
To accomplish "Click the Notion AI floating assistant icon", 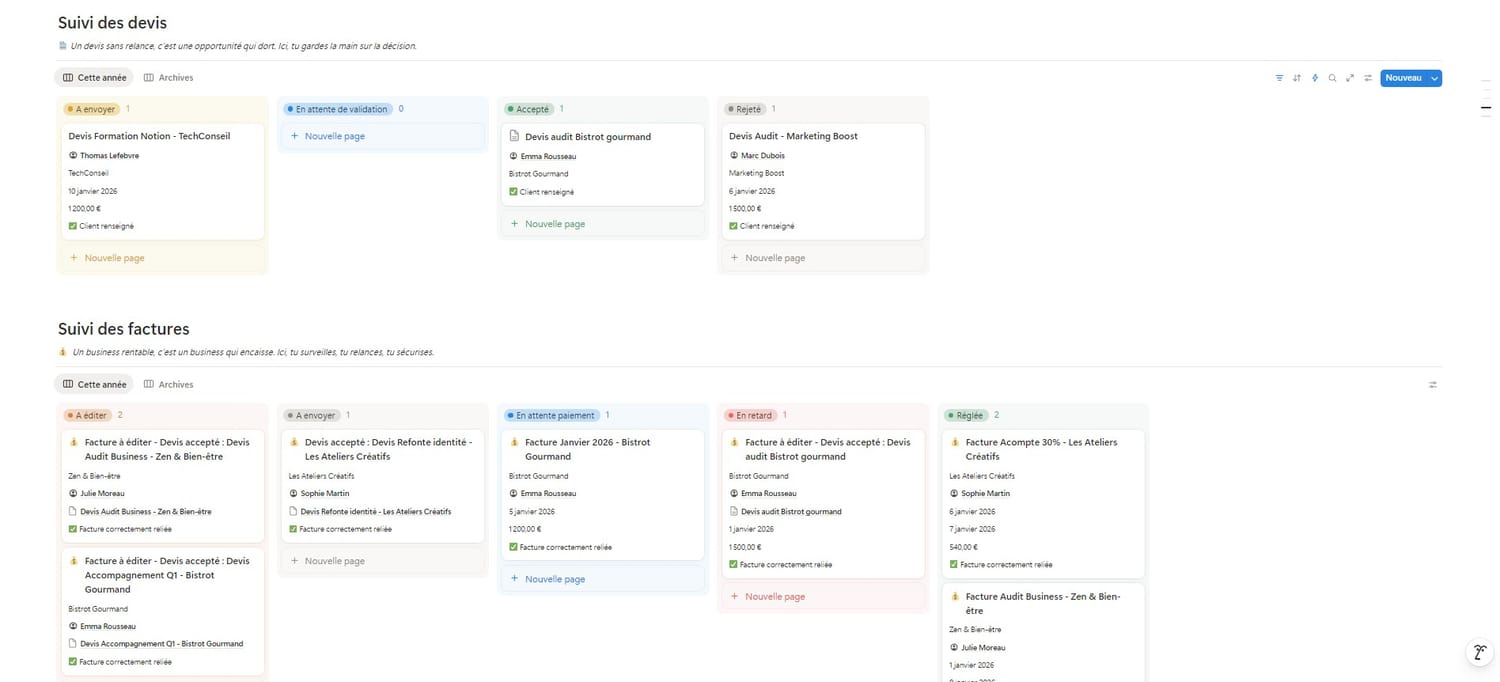I will coord(1479,653).
